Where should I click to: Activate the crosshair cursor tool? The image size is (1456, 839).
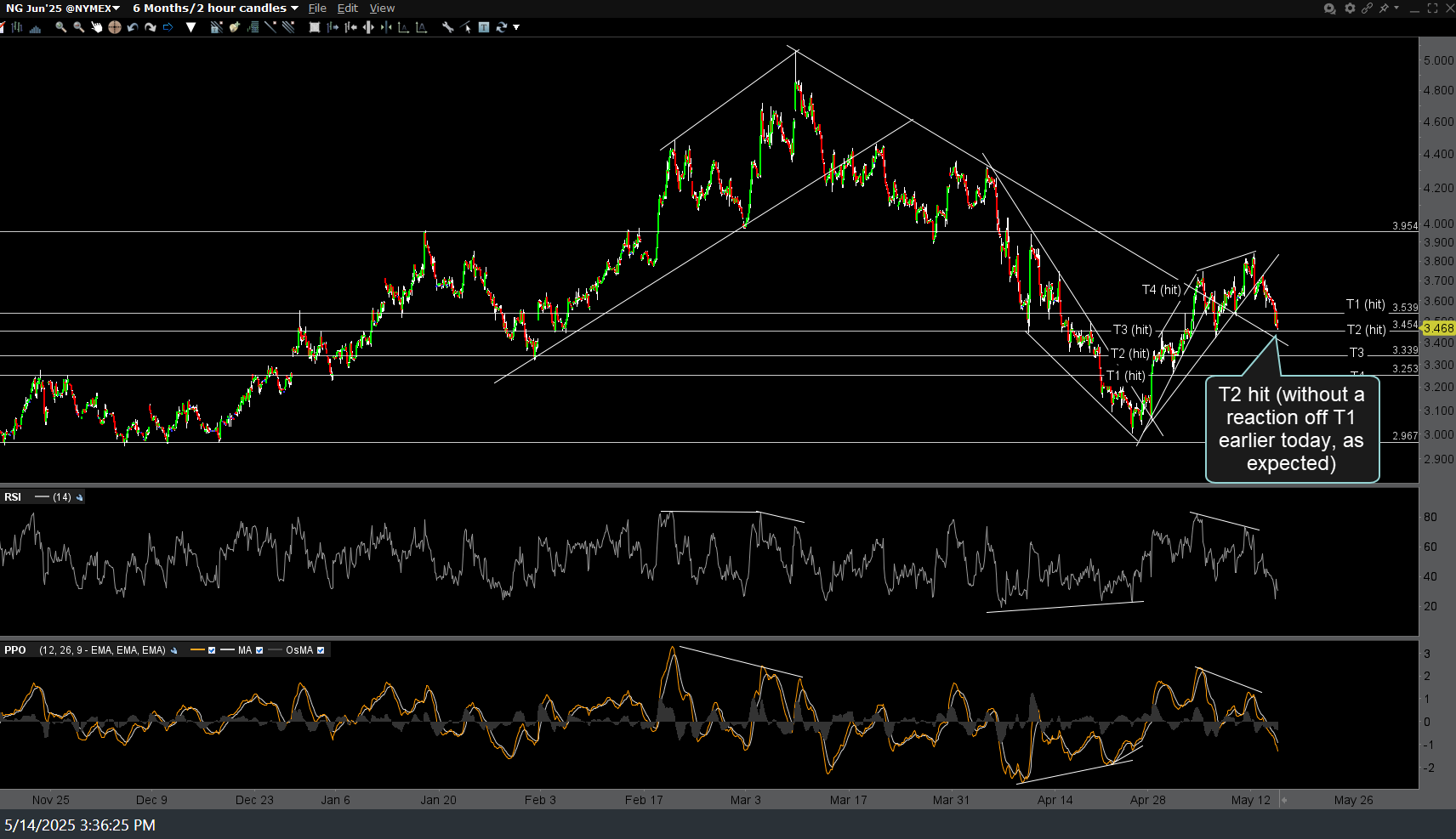[114, 27]
